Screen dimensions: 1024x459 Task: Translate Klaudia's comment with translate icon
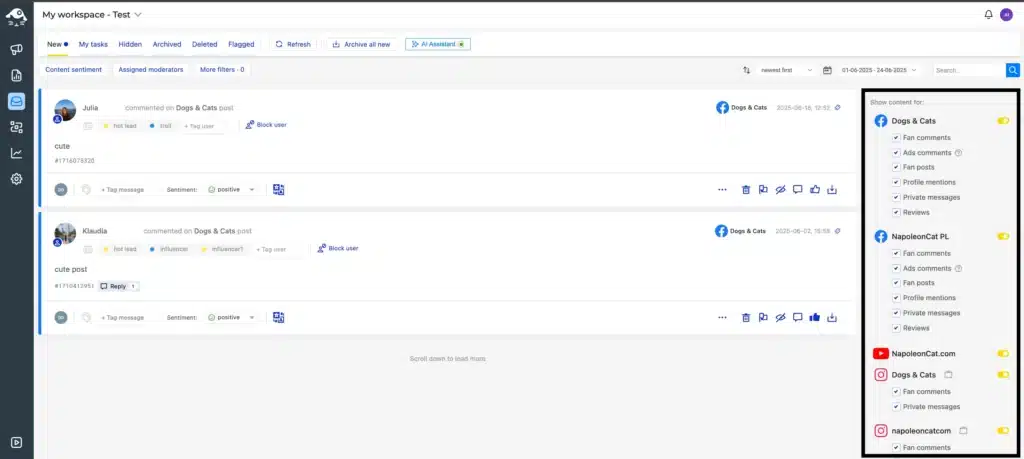coord(279,318)
